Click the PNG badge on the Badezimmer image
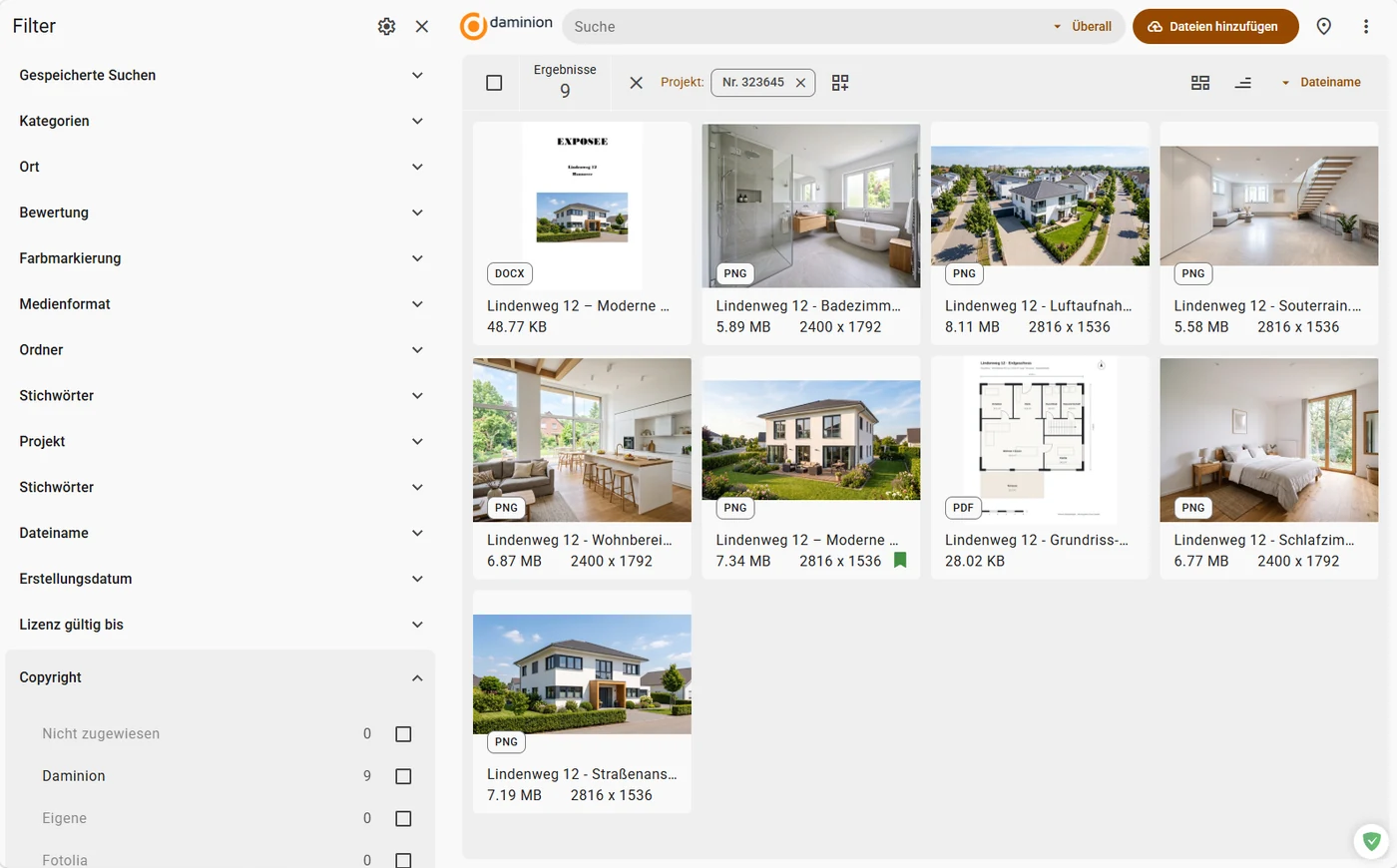Screen dimensions: 1397x868 pyautogui.click(x=735, y=273)
